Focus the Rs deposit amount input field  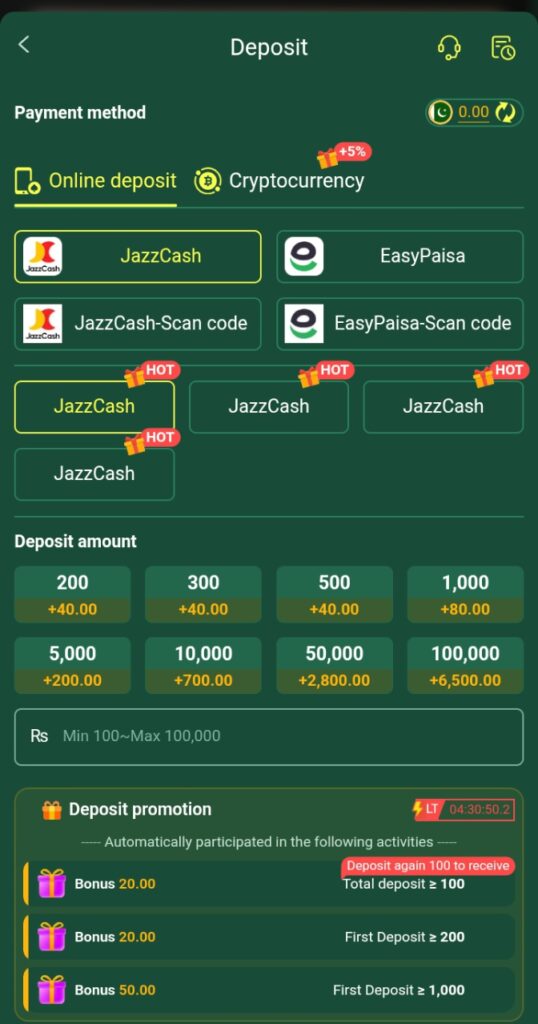click(x=269, y=737)
